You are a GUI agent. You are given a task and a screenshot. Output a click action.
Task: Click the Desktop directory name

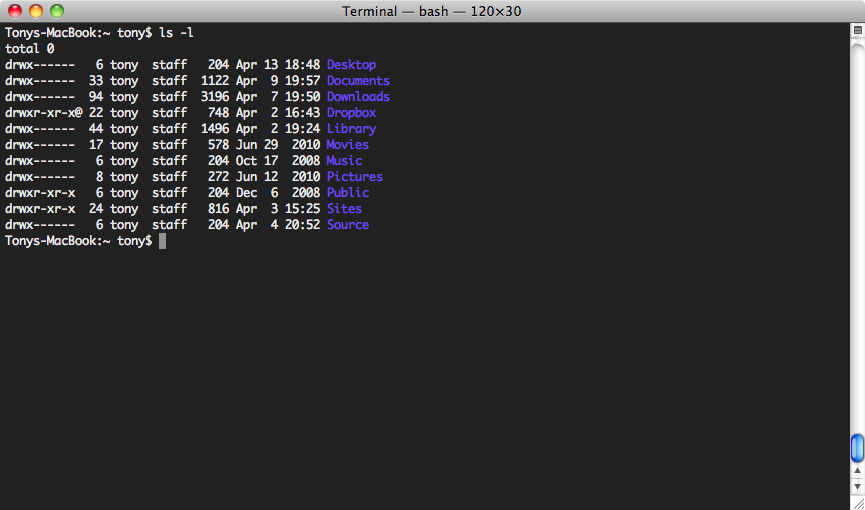click(x=351, y=65)
